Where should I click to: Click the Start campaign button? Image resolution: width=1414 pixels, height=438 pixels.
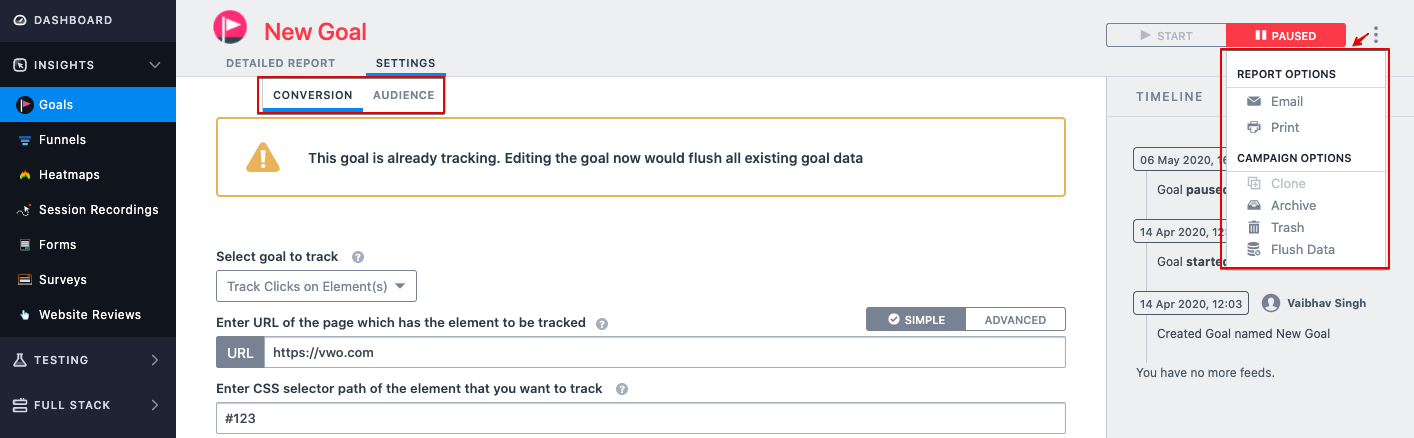[1166, 35]
